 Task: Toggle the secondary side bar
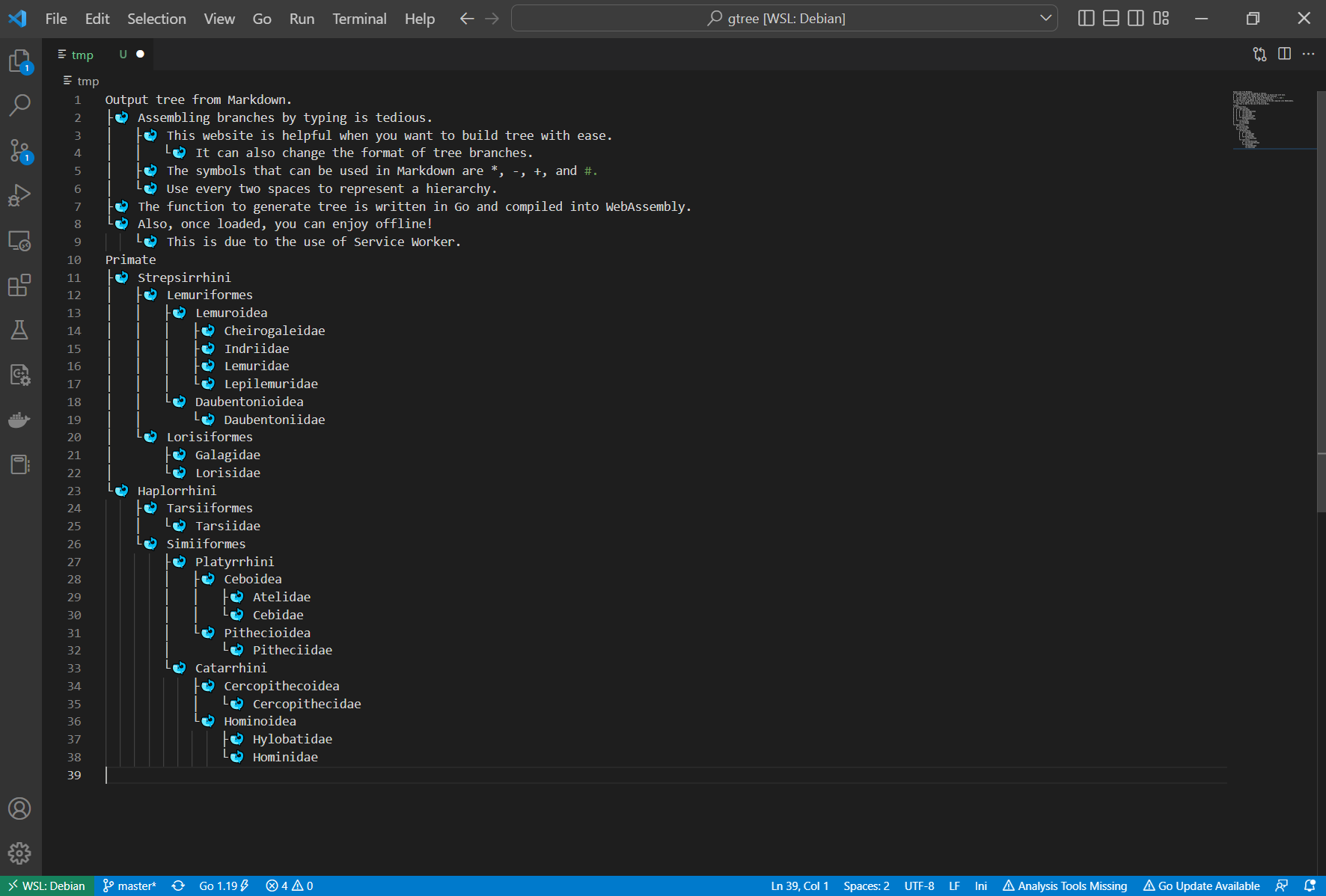1136,19
